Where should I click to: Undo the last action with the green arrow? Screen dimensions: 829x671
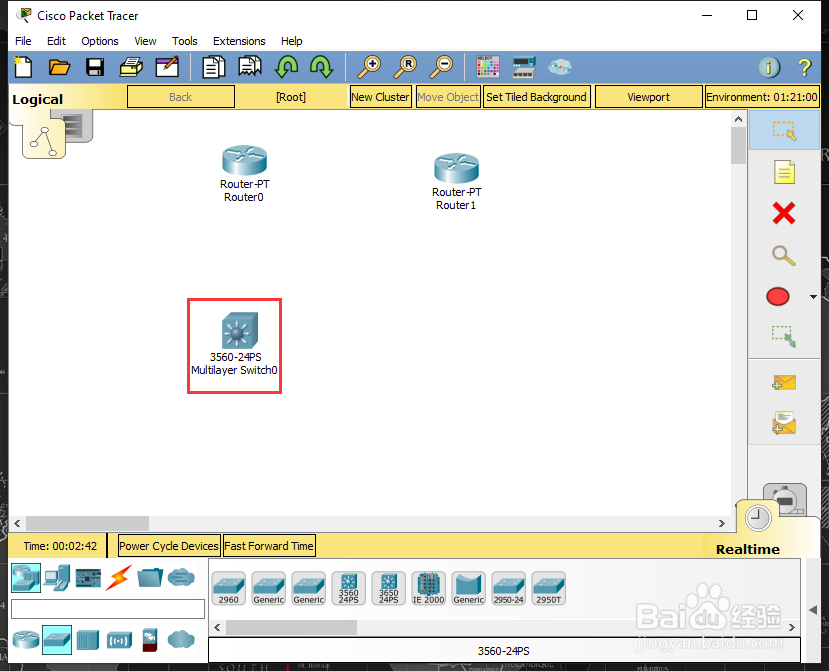(286, 67)
